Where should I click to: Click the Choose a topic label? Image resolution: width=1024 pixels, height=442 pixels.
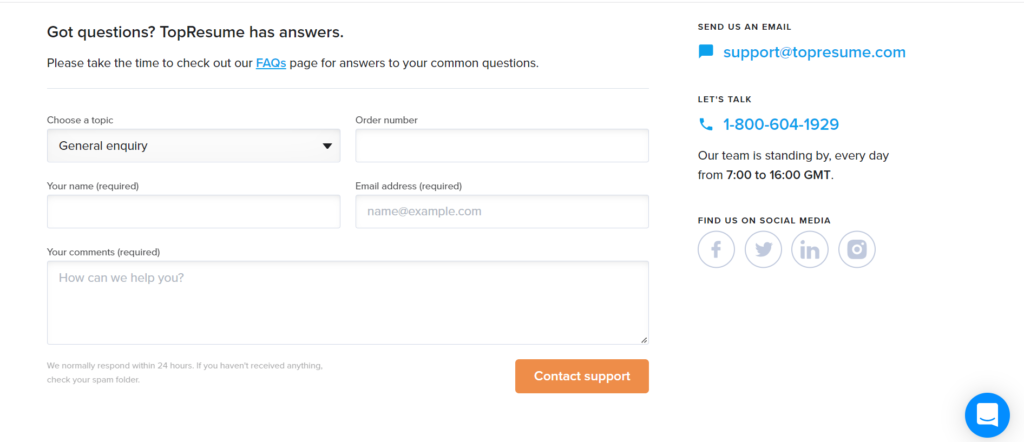pyautogui.click(x=80, y=120)
